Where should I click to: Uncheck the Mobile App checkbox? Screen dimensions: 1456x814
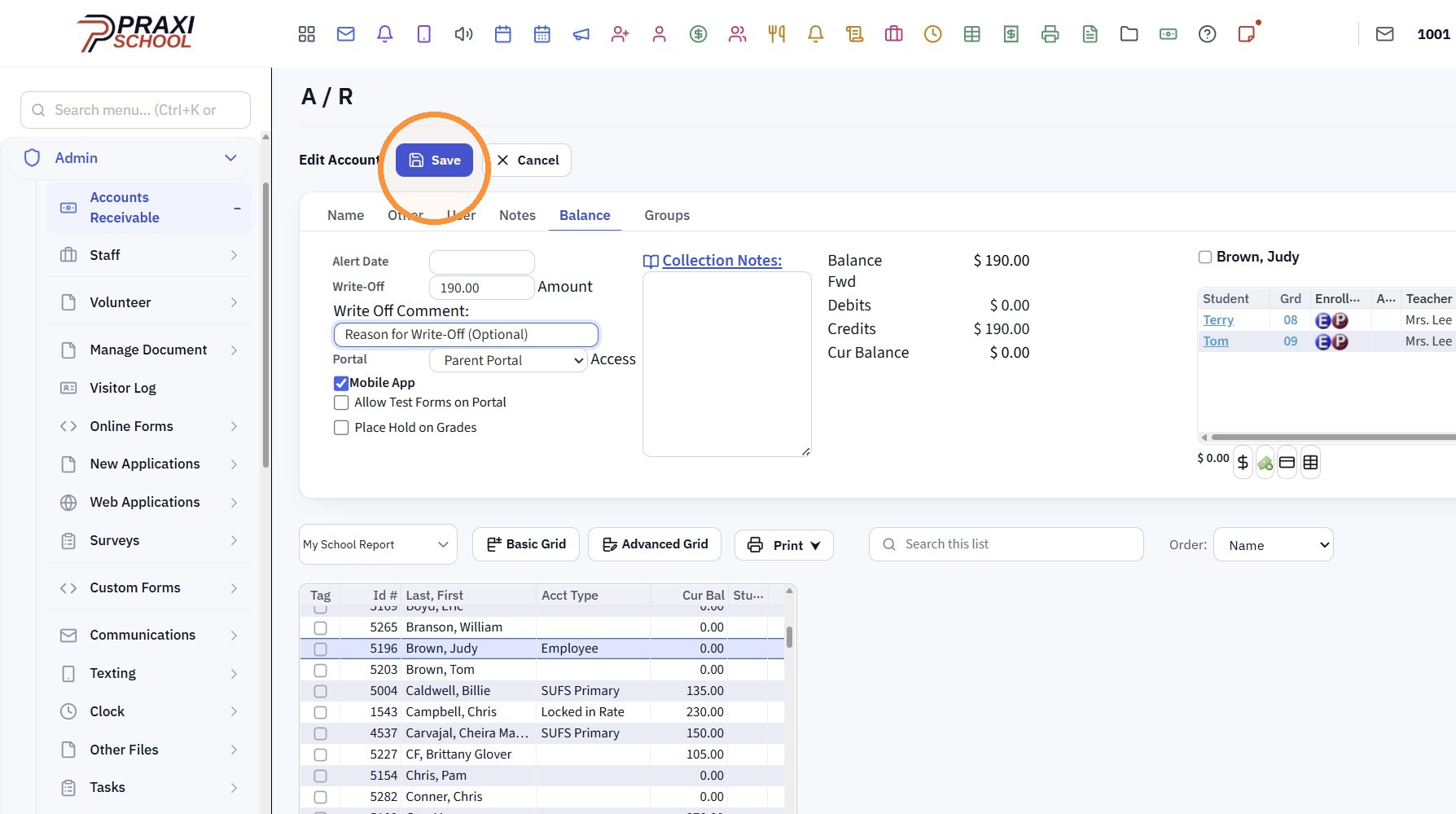click(x=341, y=383)
